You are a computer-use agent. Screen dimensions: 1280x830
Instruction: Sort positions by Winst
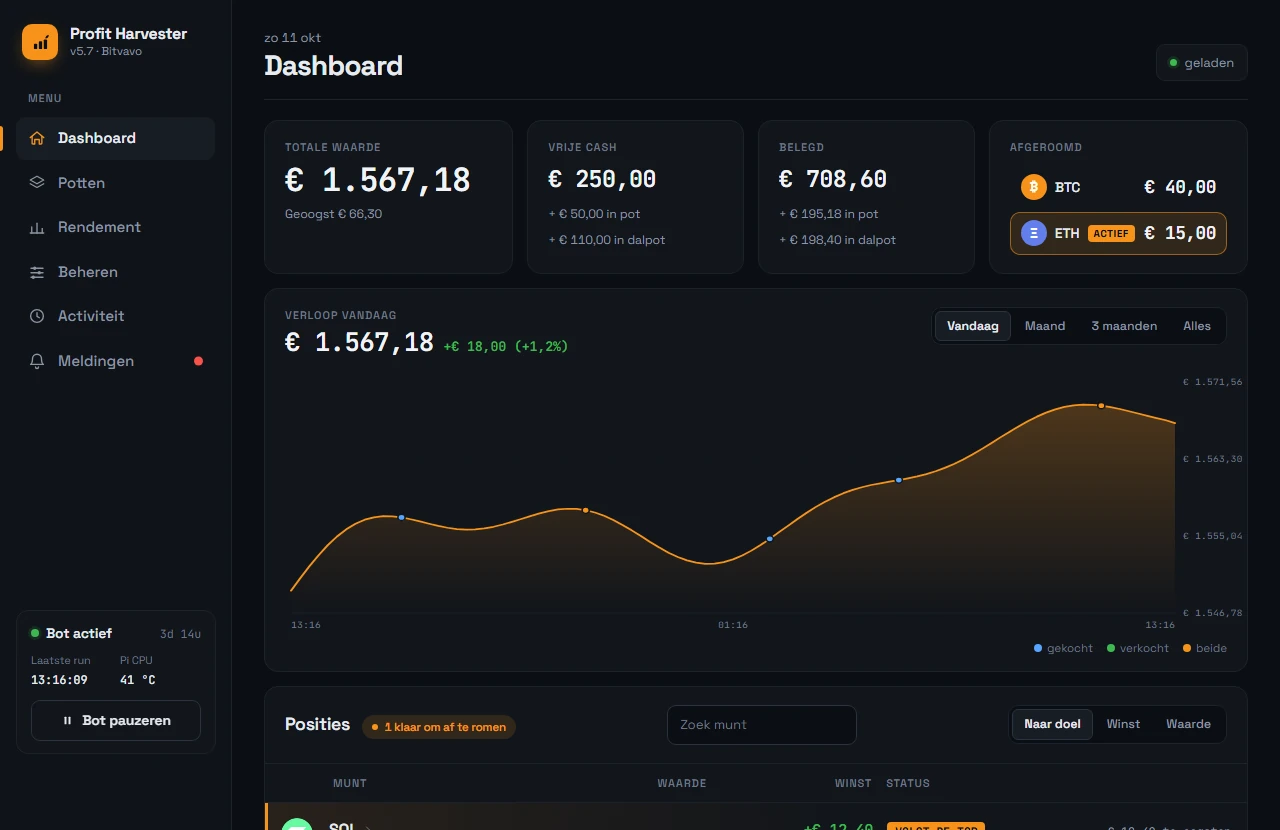click(x=1123, y=724)
